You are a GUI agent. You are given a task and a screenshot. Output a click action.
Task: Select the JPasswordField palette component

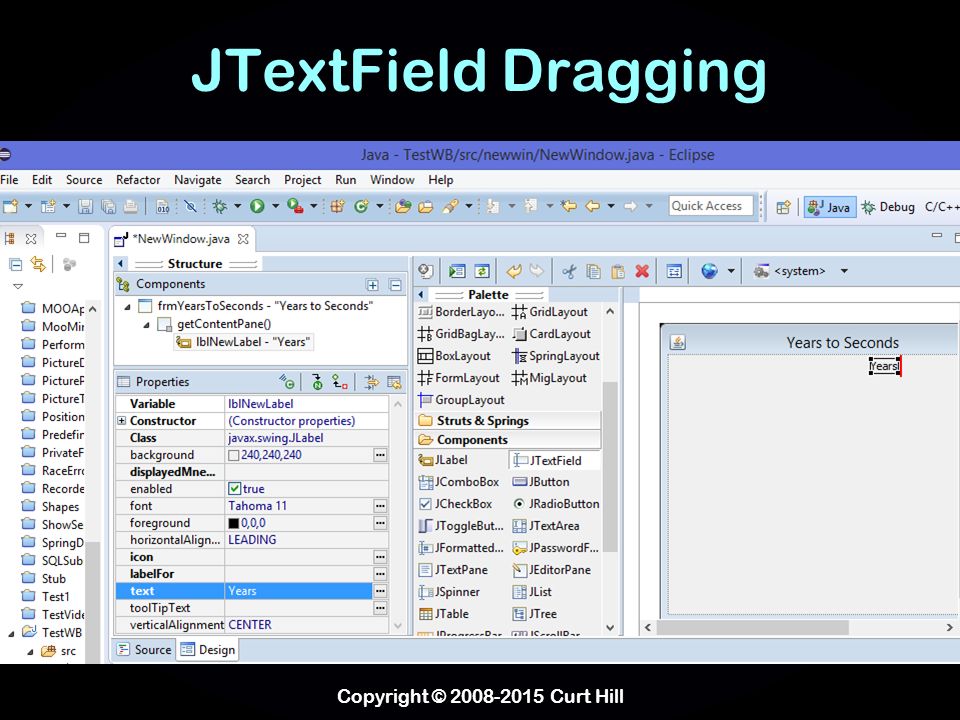point(556,548)
